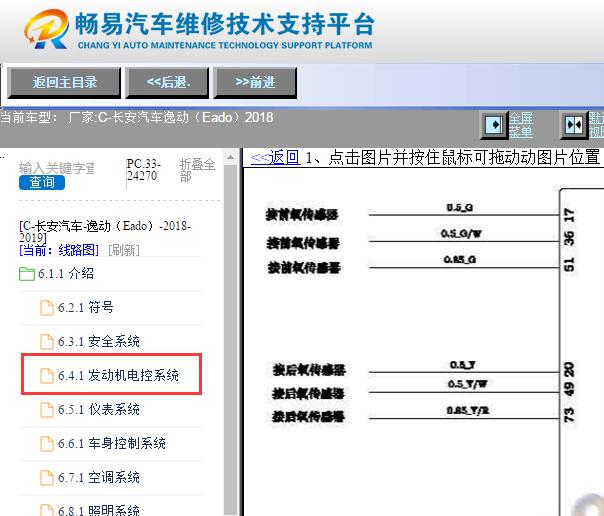This screenshot has height=516, width=604.
Task: Refresh the tree with 刷新
Action: click(x=124, y=250)
